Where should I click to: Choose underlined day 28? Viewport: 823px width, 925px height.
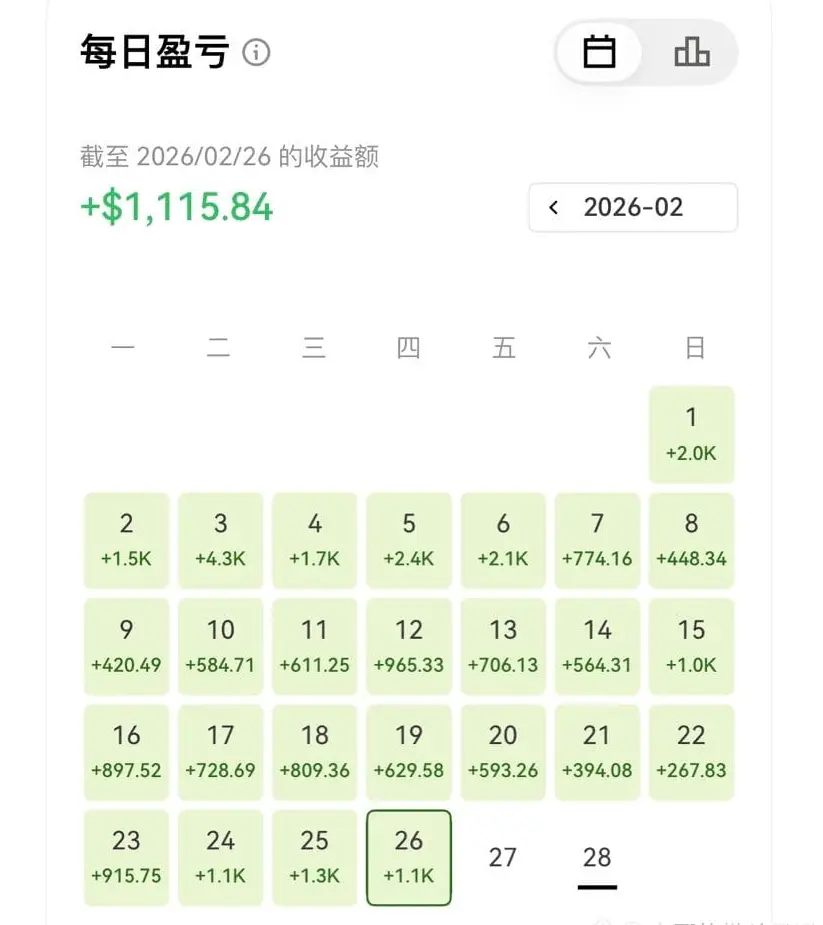[x=597, y=858]
